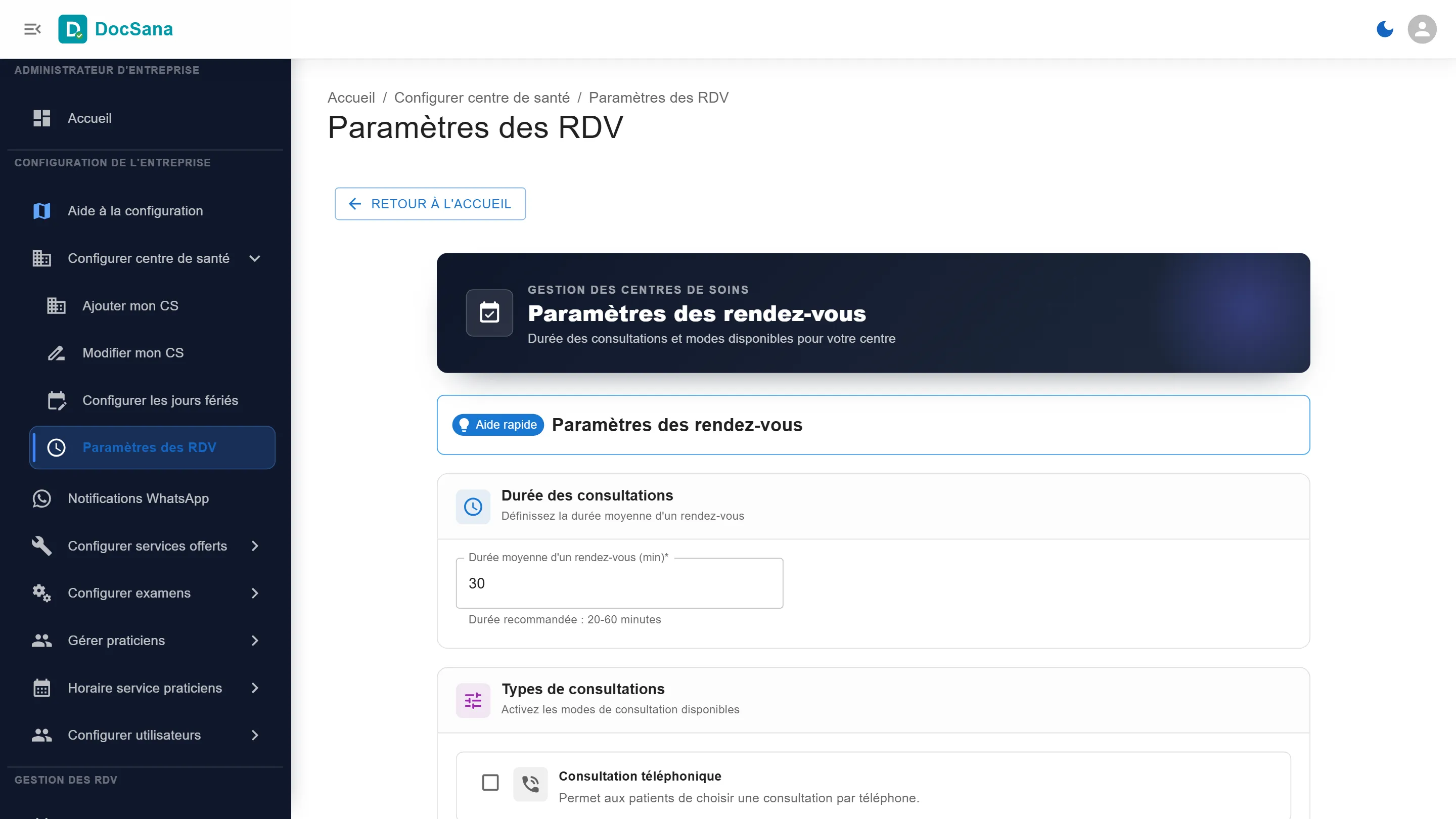
Task: Click the gears icon beside Configurer examens
Action: (42, 593)
